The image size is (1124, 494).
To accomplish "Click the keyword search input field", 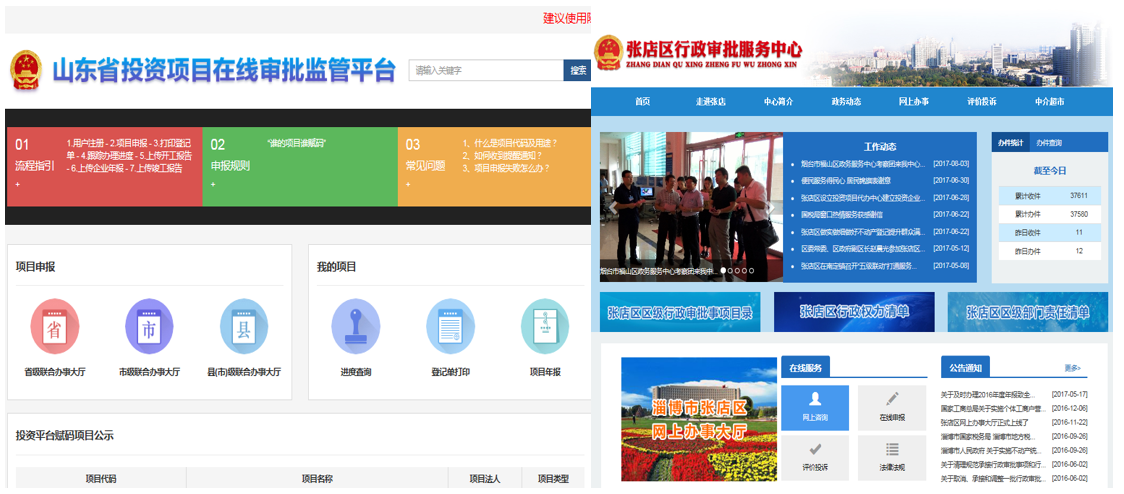I will pos(485,71).
